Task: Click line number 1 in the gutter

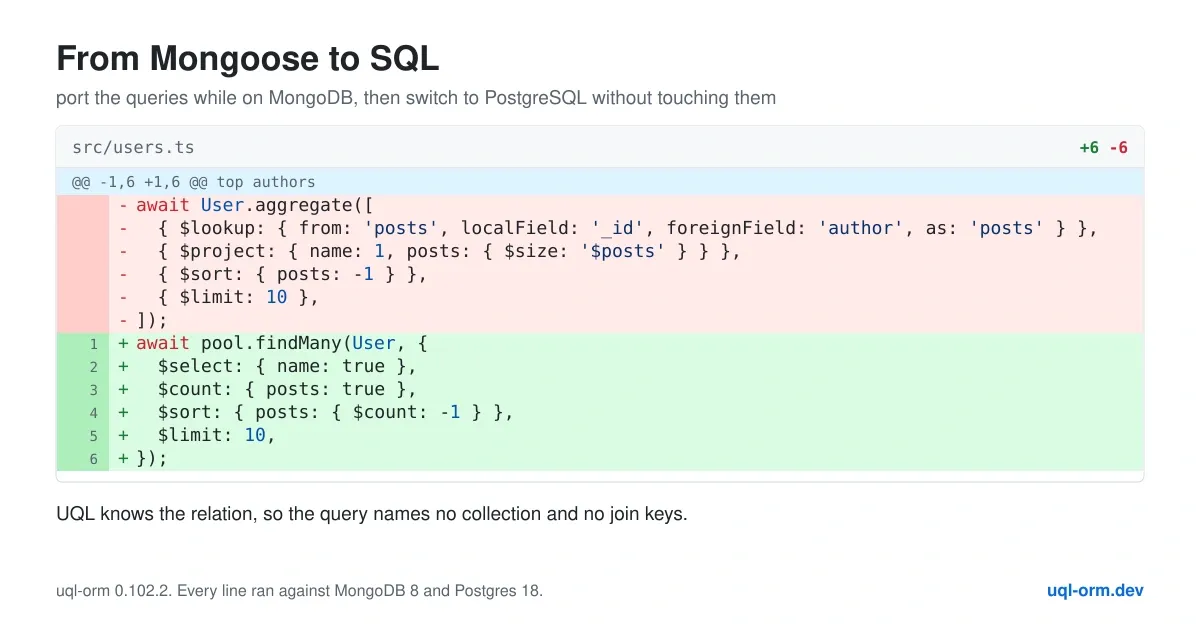Action: (94, 344)
